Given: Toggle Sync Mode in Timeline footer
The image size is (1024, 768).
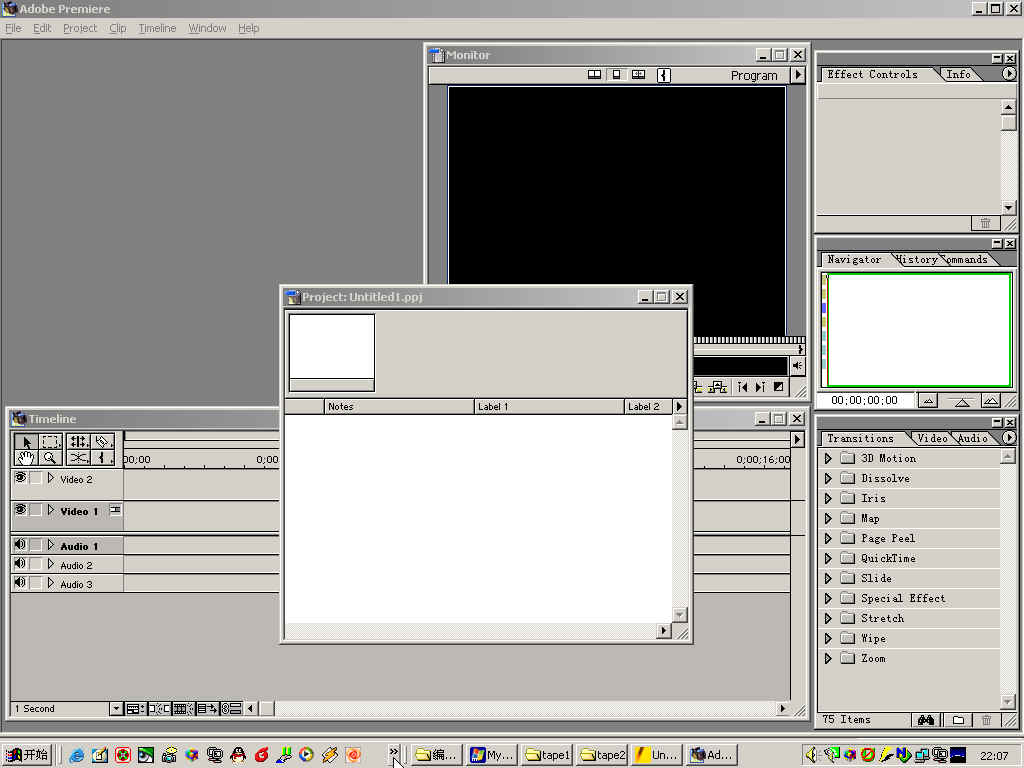Looking at the screenshot, I should 232,709.
